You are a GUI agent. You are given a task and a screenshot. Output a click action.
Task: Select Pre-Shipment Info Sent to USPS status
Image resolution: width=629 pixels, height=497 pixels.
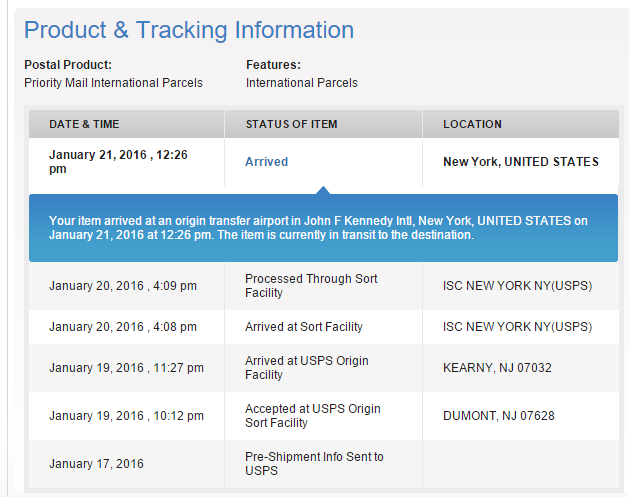coord(314,463)
